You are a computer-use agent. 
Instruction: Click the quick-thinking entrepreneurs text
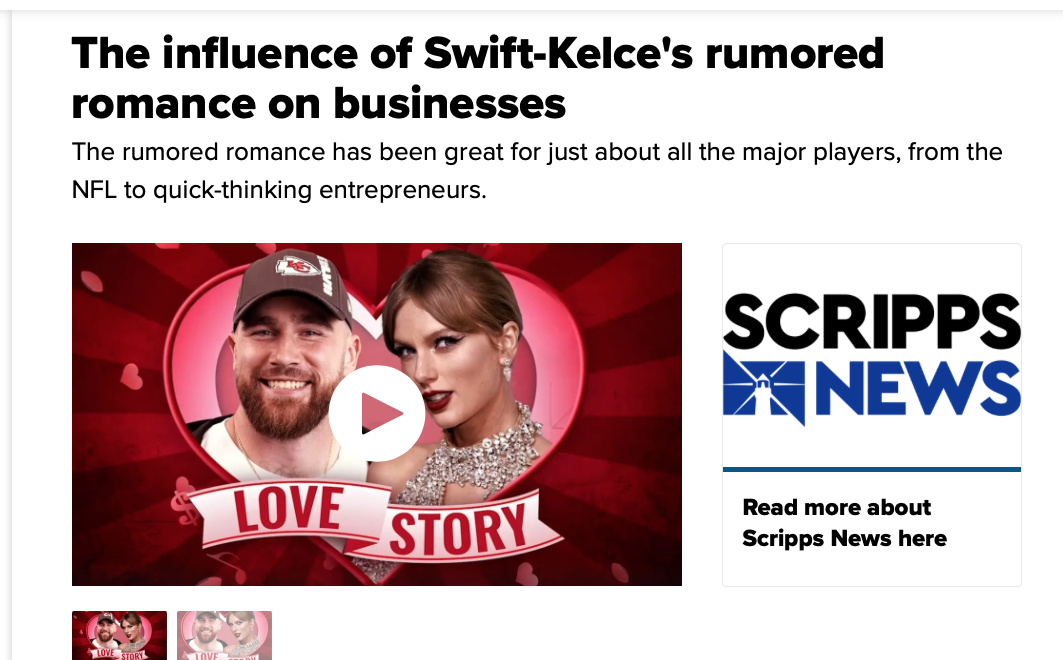point(320,190)
